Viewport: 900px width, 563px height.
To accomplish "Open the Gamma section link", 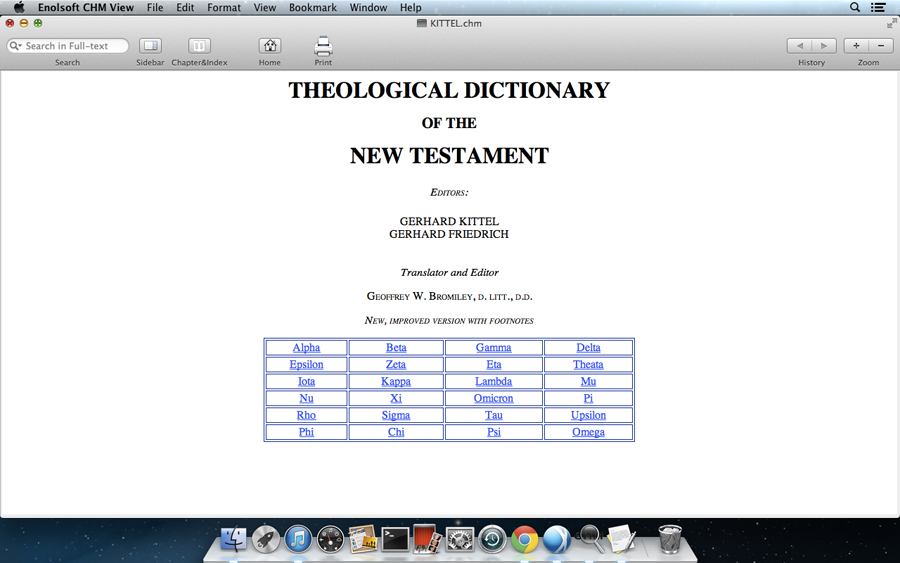I will coord(494,348).
